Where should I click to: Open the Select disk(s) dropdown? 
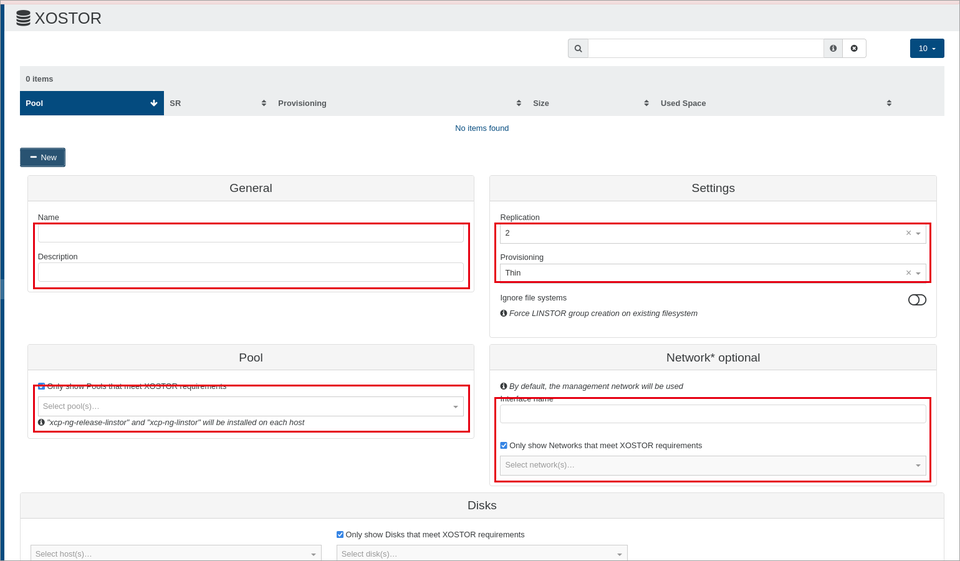(x=482, y=554)
